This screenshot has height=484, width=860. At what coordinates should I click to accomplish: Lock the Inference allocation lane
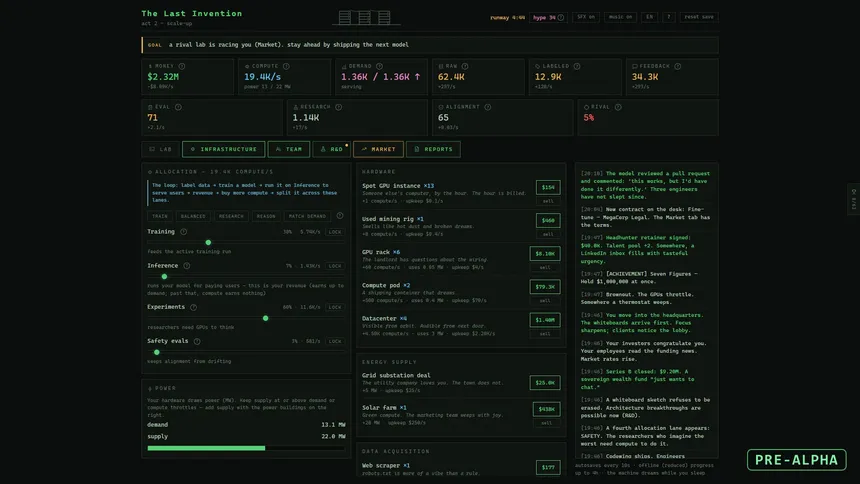(x=335, y=266)
